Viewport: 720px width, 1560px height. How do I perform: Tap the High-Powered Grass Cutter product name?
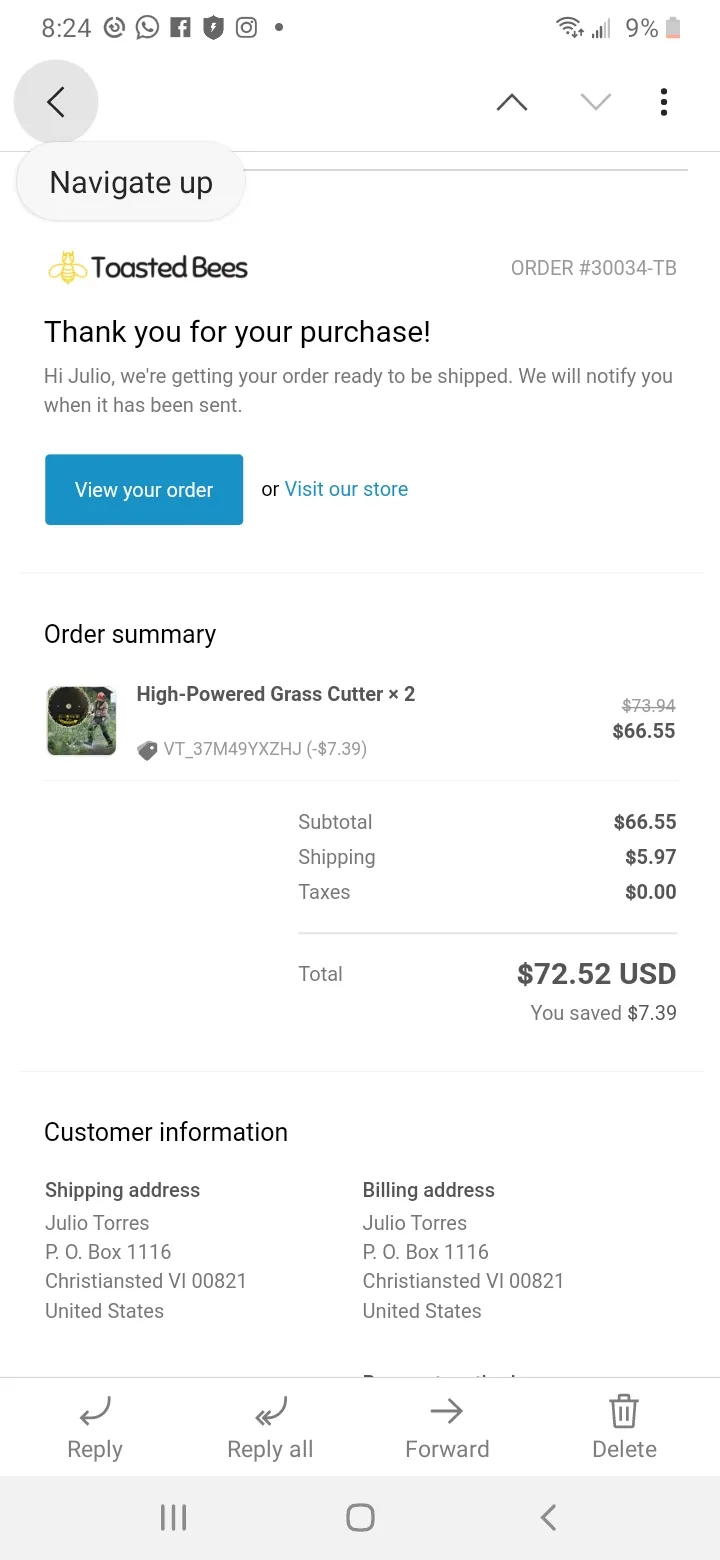click(x=275, y=694)
